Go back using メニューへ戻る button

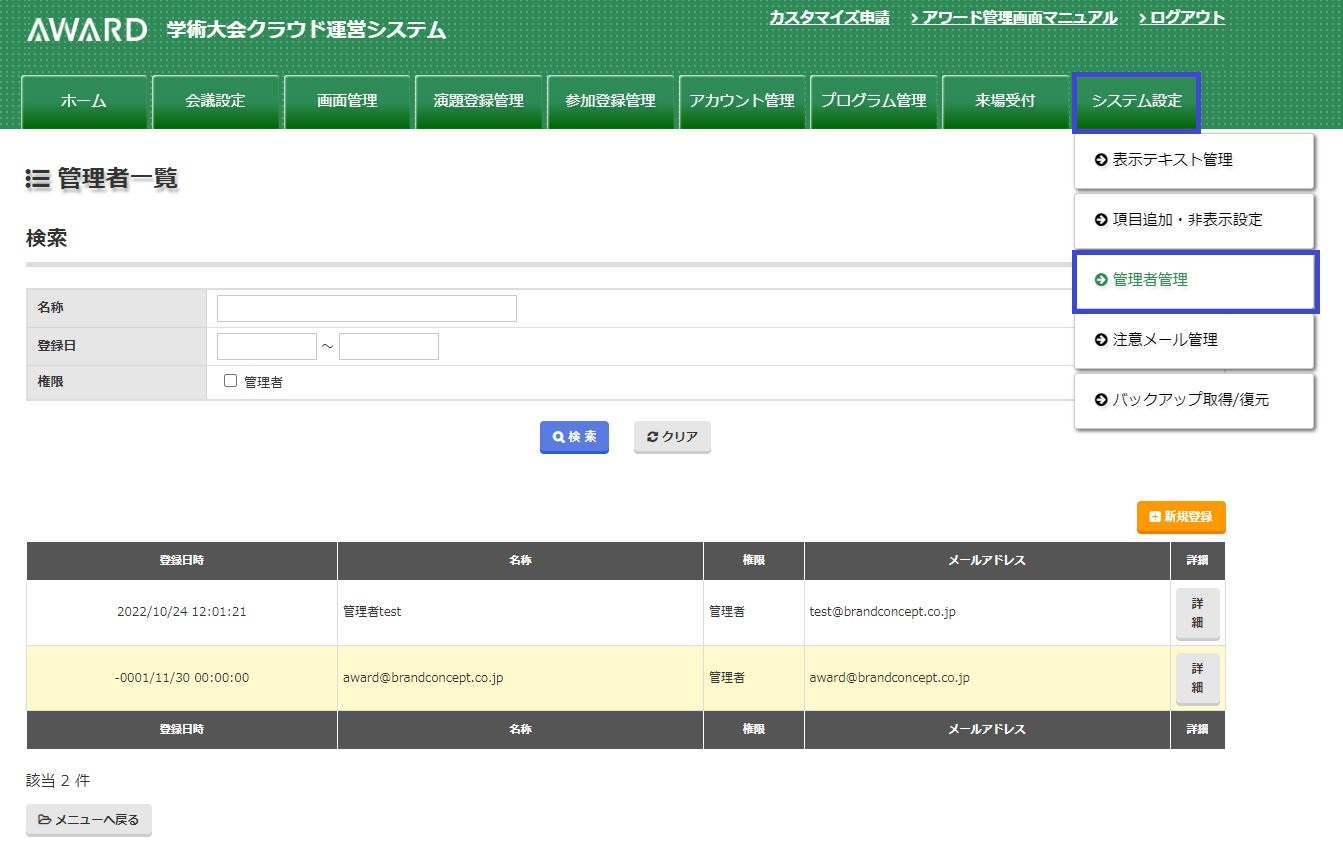coord(89,820)
